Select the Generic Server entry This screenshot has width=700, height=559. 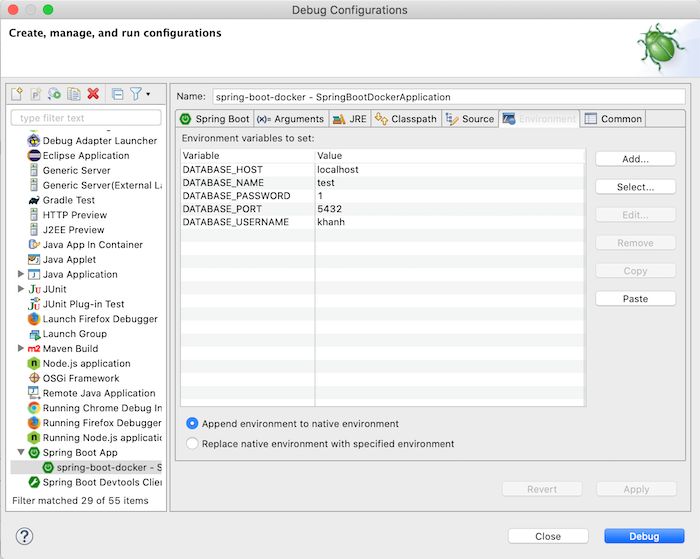pos(76,171)
